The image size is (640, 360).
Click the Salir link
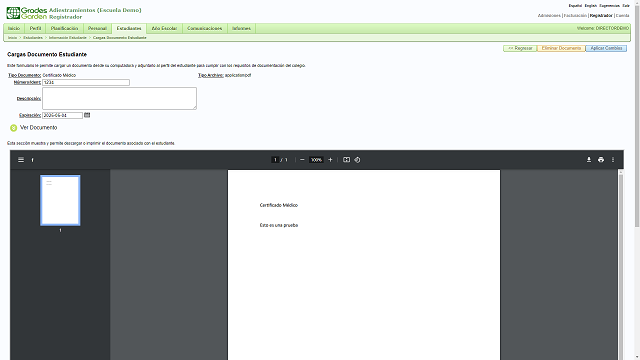(x=626, y=6)
